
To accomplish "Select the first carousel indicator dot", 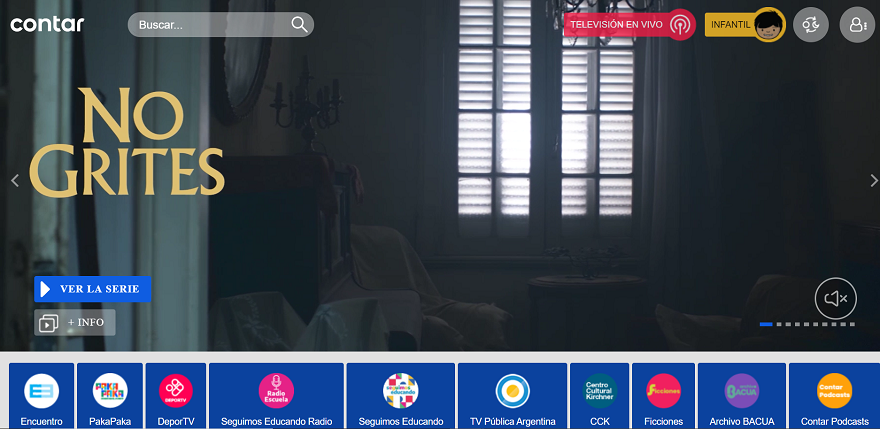I will tap(766, 324).
